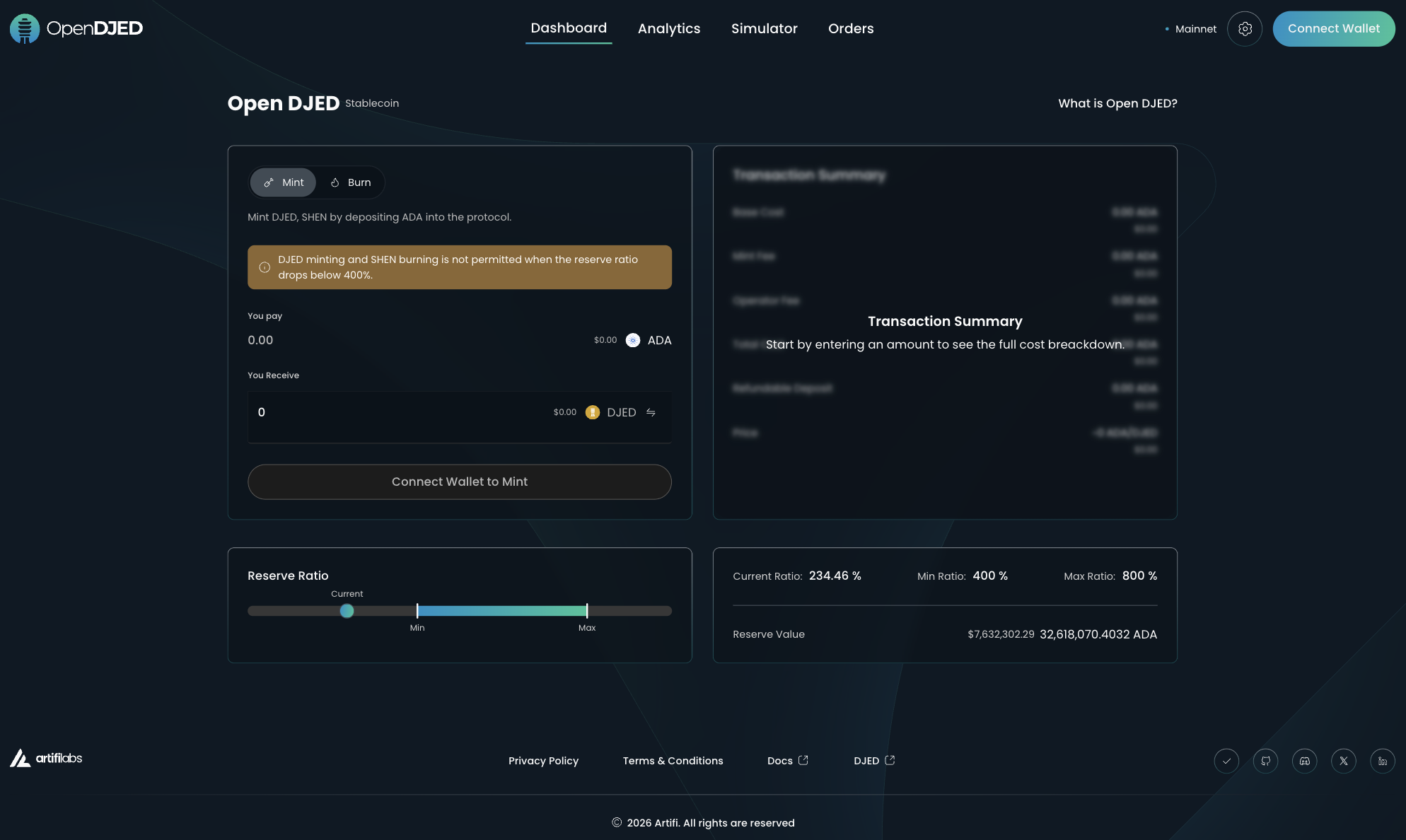Switch to Burn mode
This screenshot has height=840, width=1406.
coord(351,182)
